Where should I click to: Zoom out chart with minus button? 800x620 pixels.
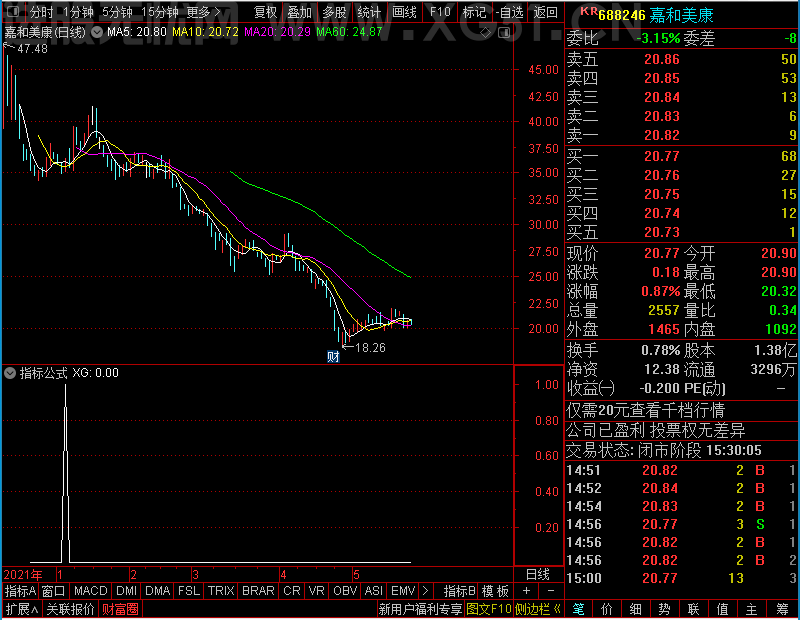click(551, 591)
